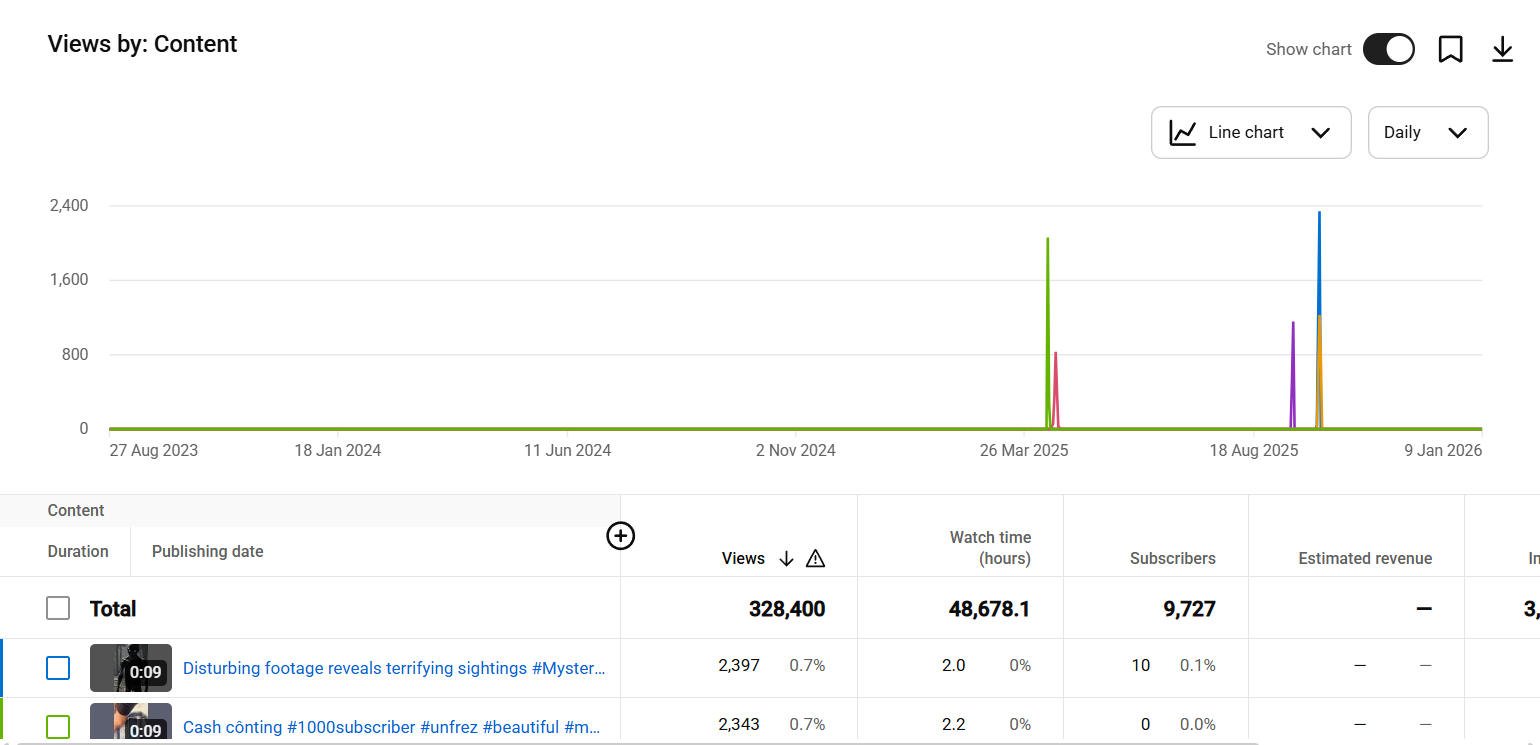The height and width of the screenshot is (745, 1540).
Task: Click the tall blue spike in chart
Action: (x=1319, y=260)
